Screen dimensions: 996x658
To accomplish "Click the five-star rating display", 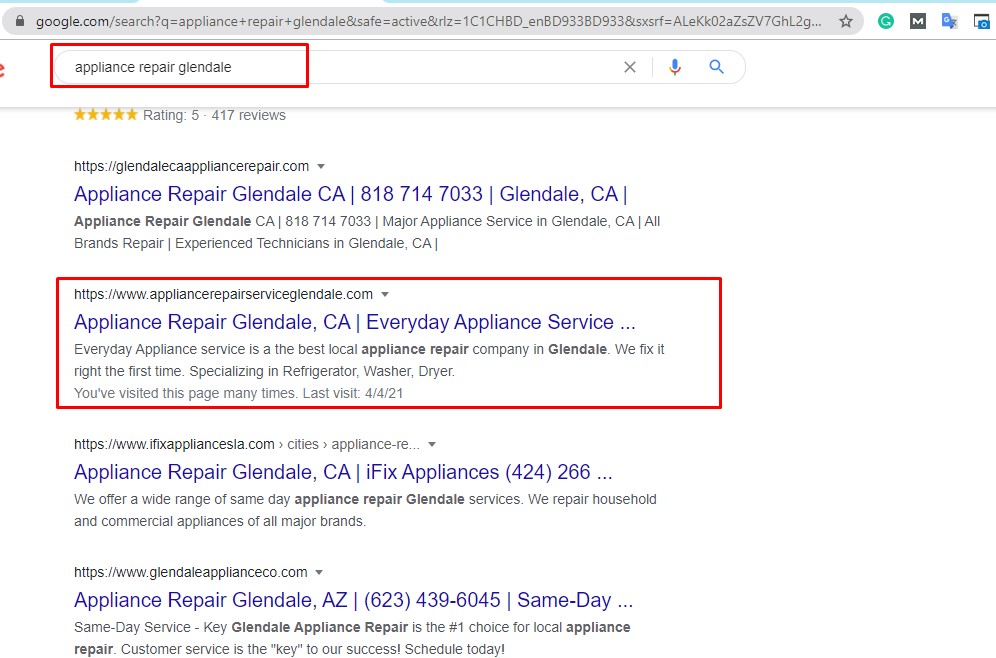I will click(x=105, y=115).
